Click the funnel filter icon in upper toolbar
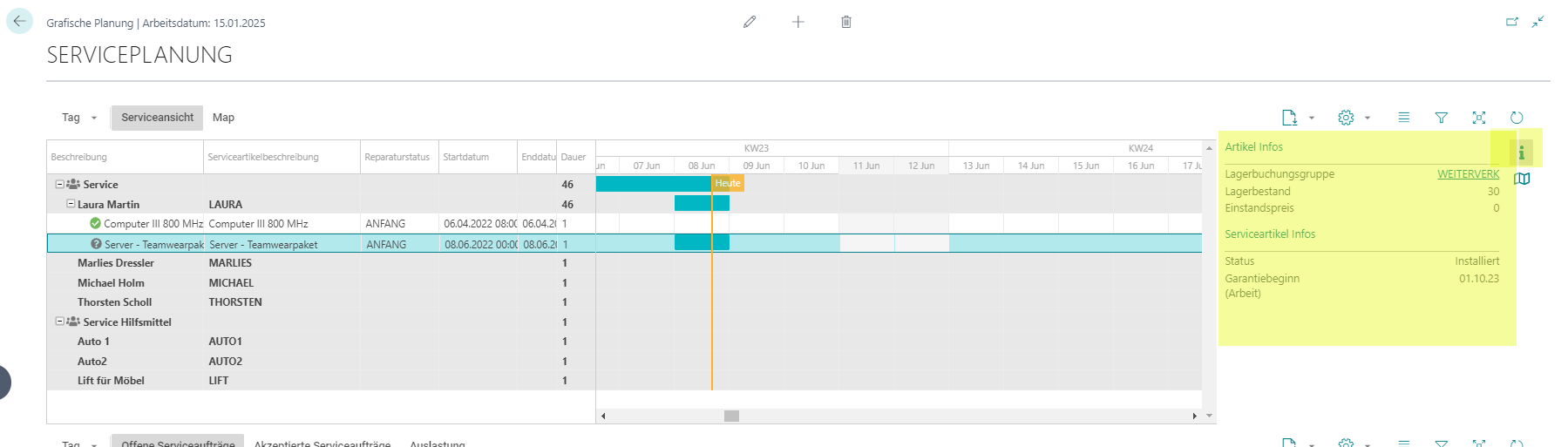The width and height of the screenshot is (1568, 447). [x=1441, y=118]
